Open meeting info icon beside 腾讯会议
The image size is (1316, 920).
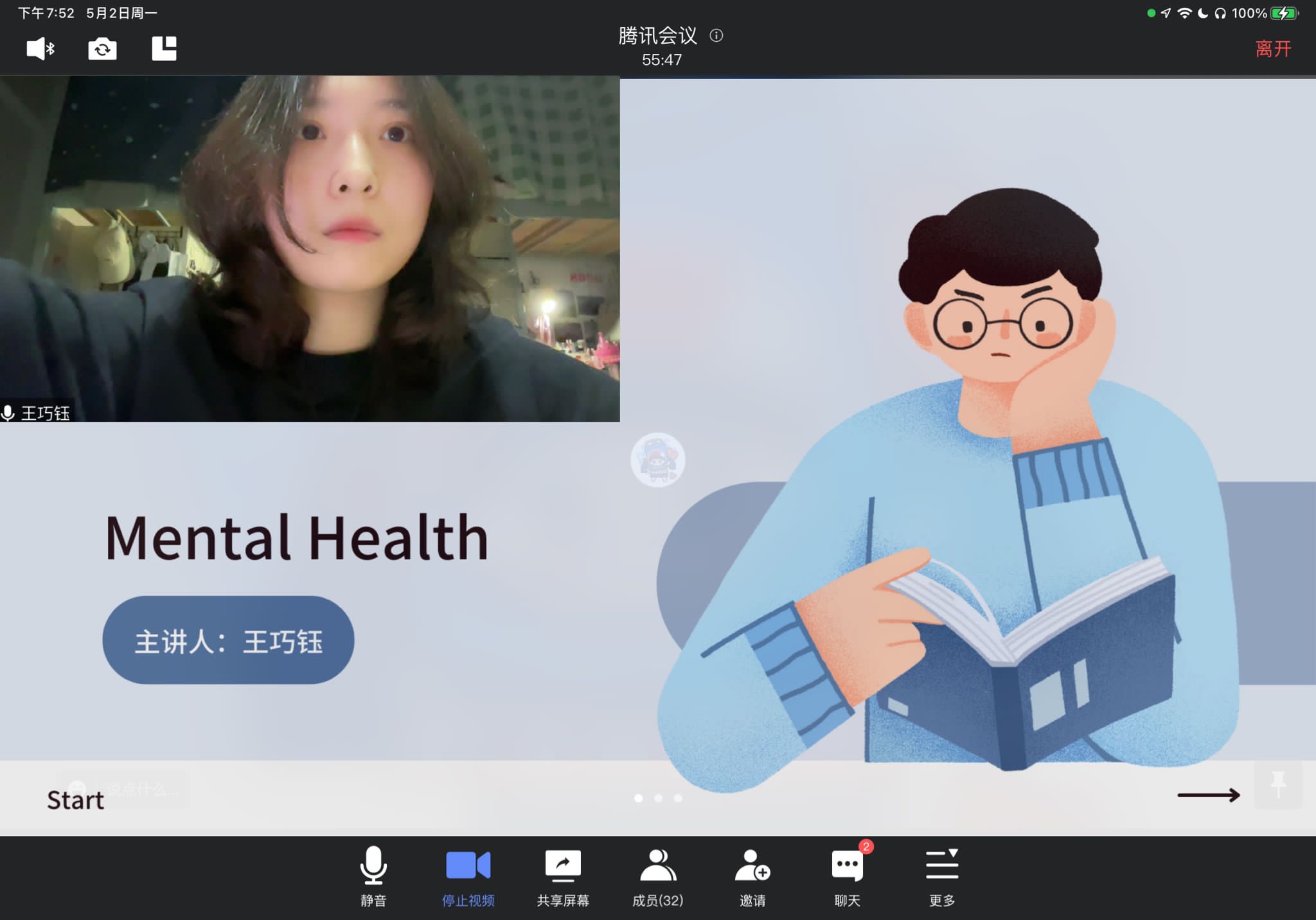pyautogui.click(x=716, y=35)
